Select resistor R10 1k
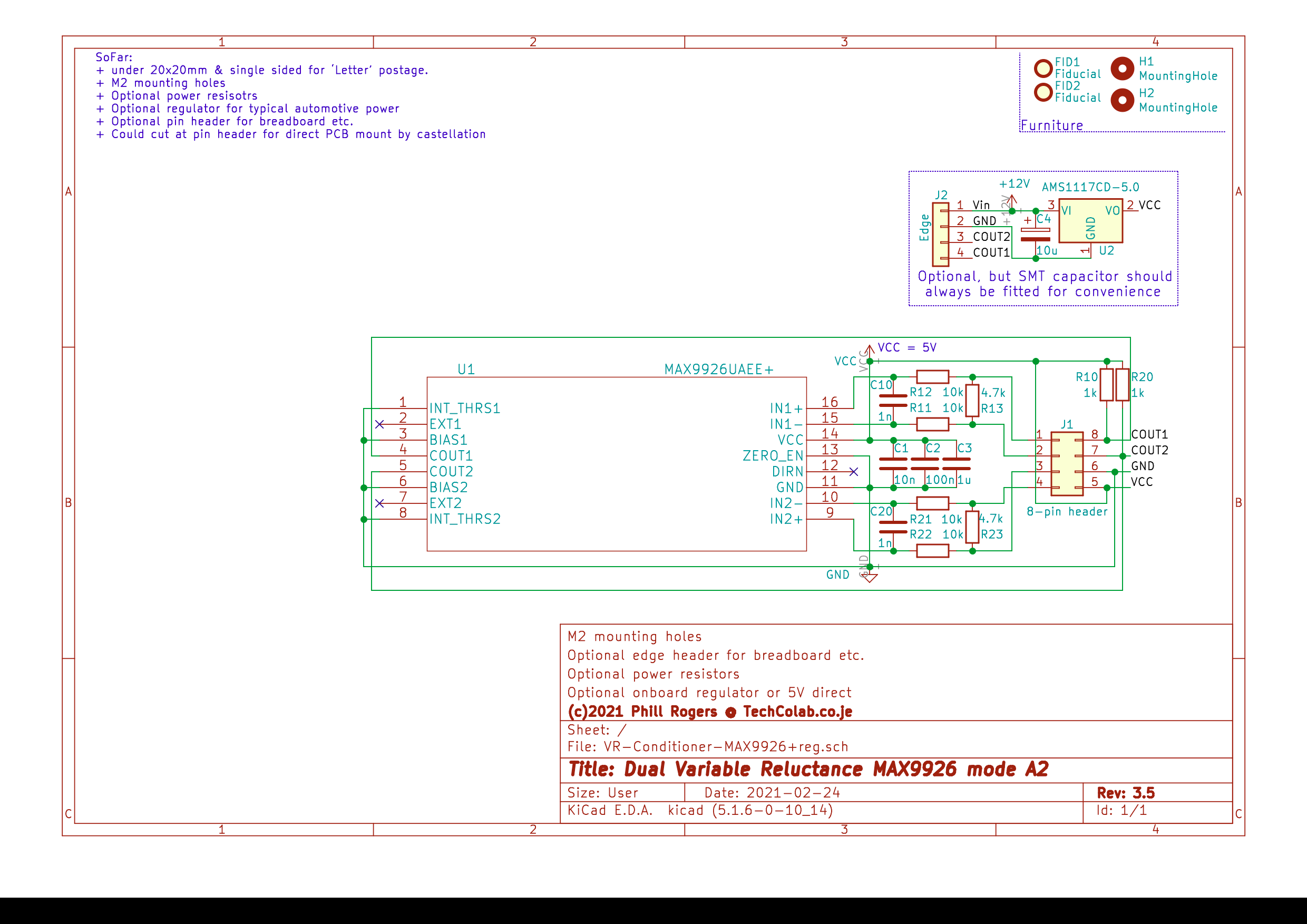 pyautogui.click(x=1106, y=385)
